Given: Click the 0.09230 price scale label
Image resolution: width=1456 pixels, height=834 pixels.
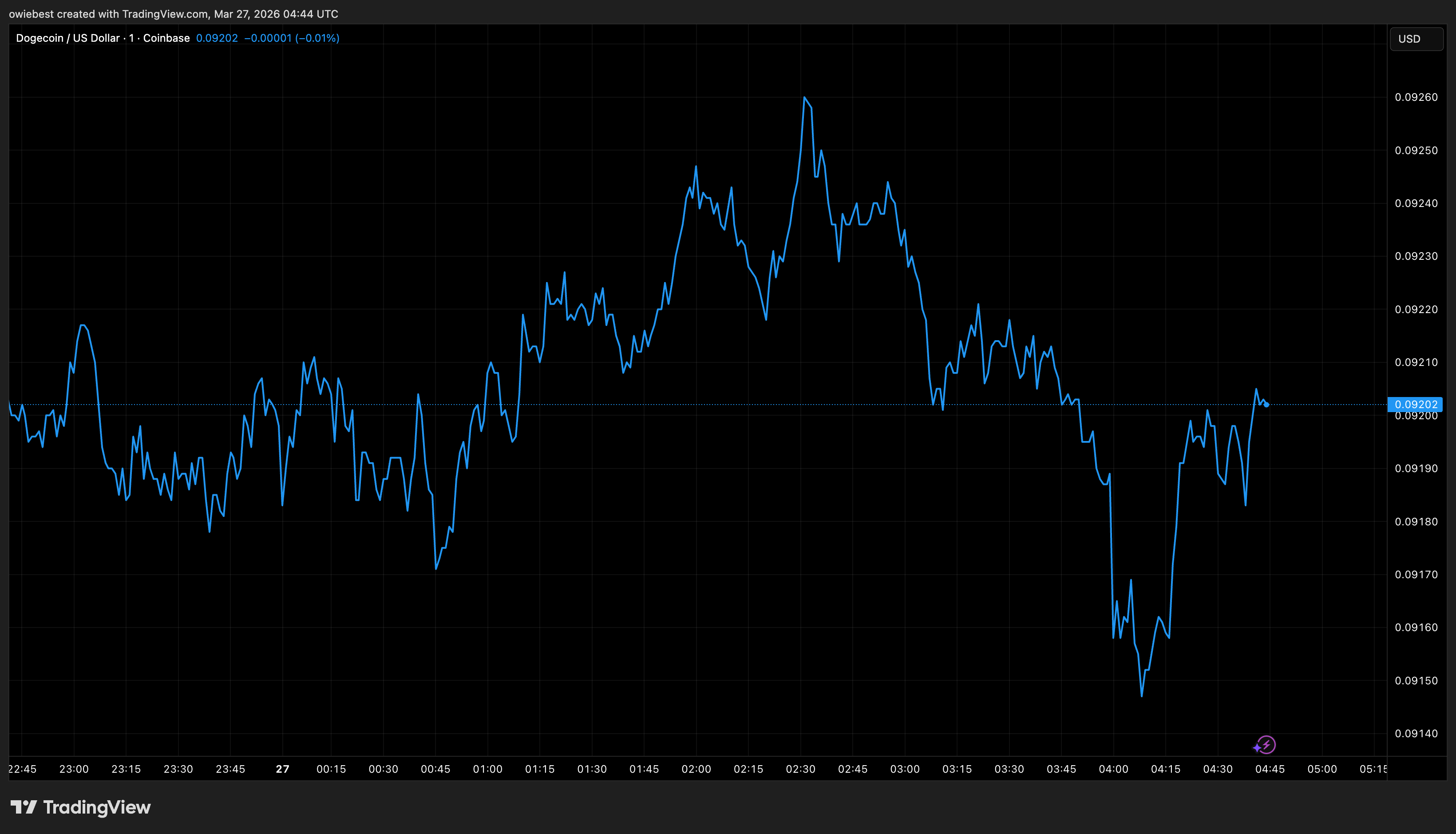Looking at the screenshot, I should click(x=1416, y=256).
